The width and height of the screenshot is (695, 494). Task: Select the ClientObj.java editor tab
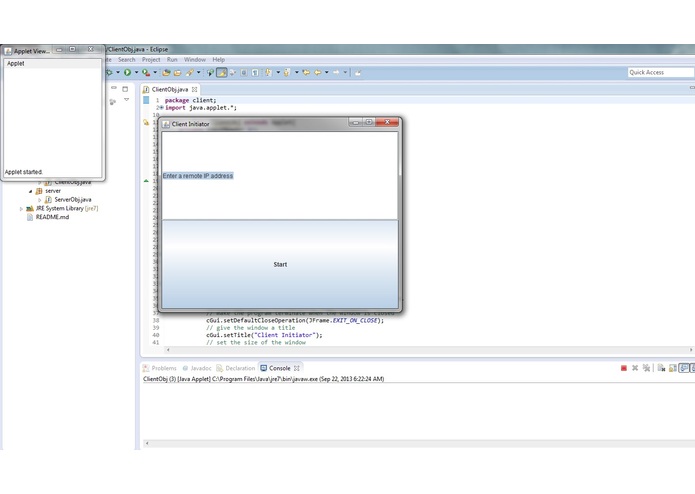pyautogui.click(x=170, y=89)
